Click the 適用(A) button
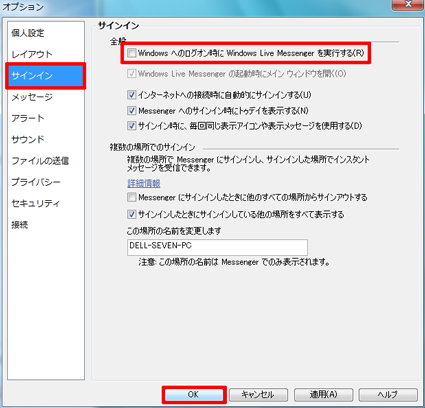 point(323,395)
